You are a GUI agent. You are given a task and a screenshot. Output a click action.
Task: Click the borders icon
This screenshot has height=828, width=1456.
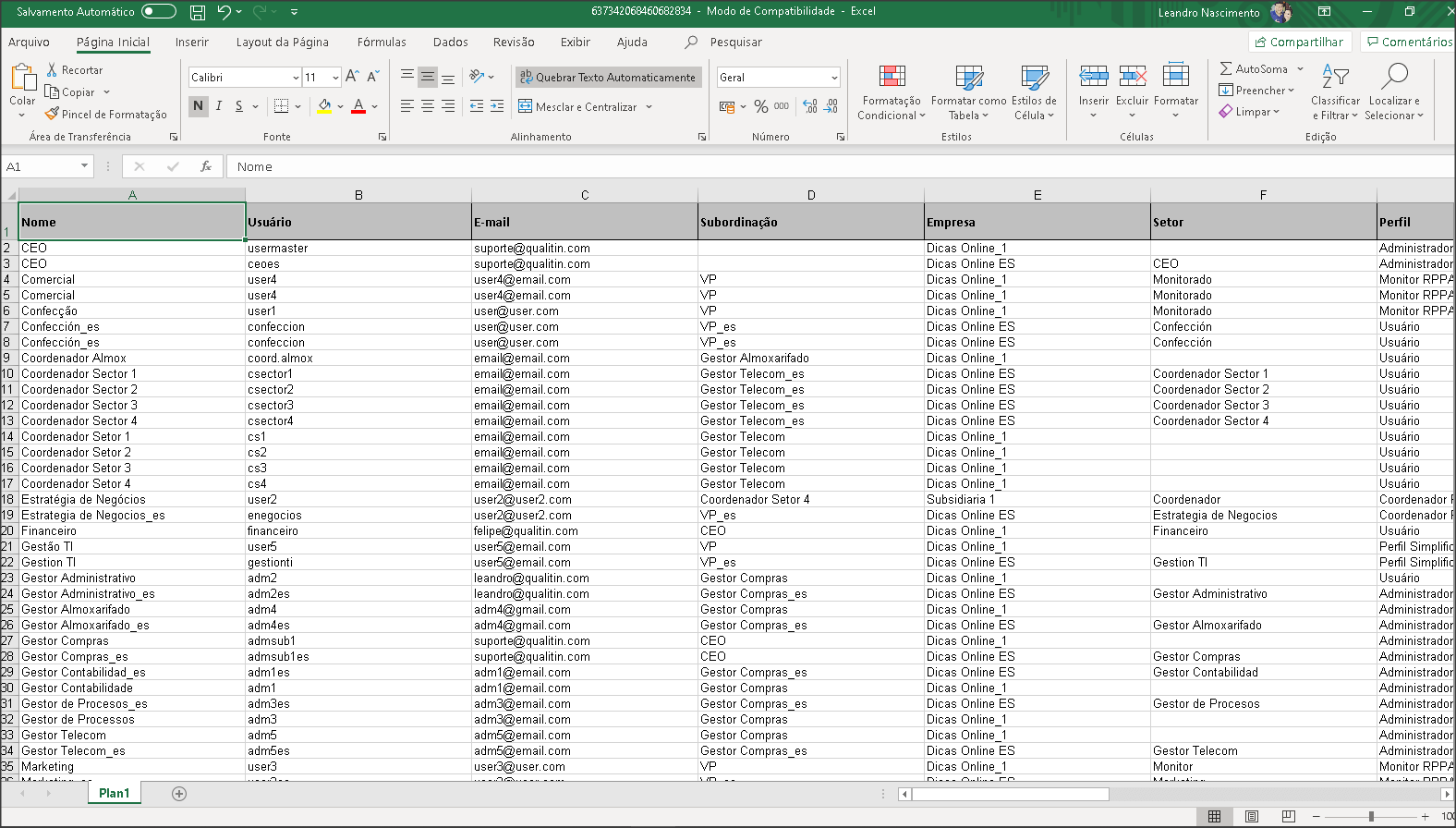[282, 106]
